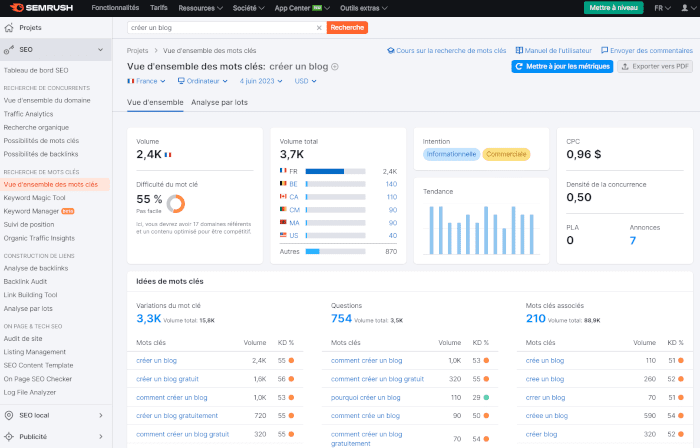Expand the App Center dropdown

pos(302,8)
